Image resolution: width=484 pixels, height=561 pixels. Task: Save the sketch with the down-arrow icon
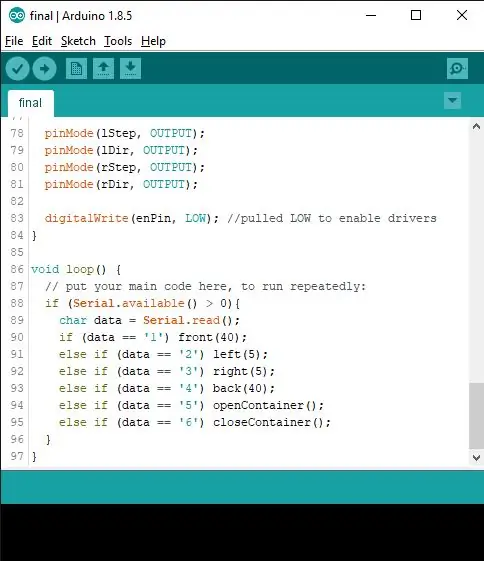tap(130, 68)
